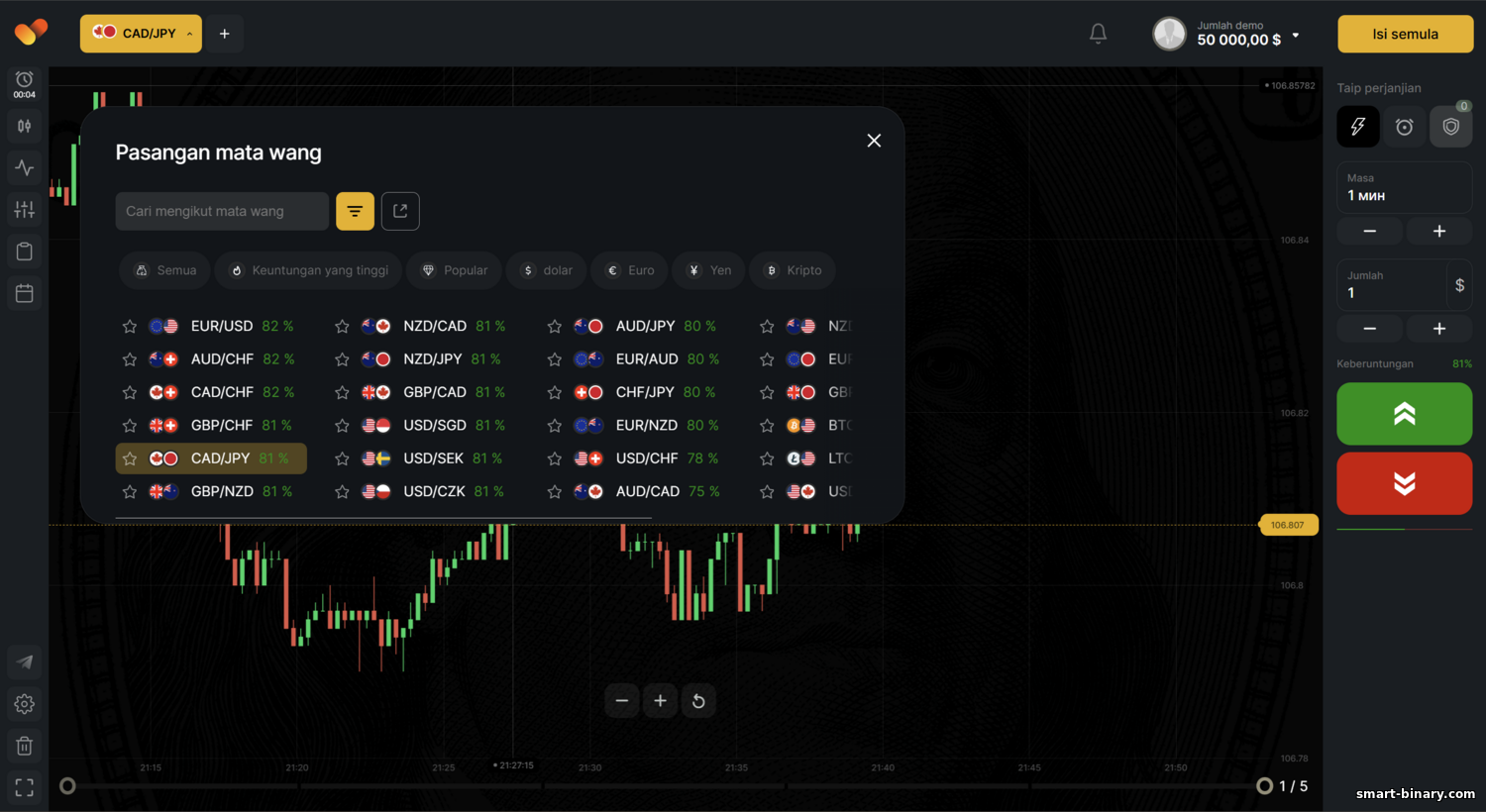Screen dimensions: 1486x812
Task: Toggle fullscreen mode icon
Action: pyautogui.click(x=25, y=787)
